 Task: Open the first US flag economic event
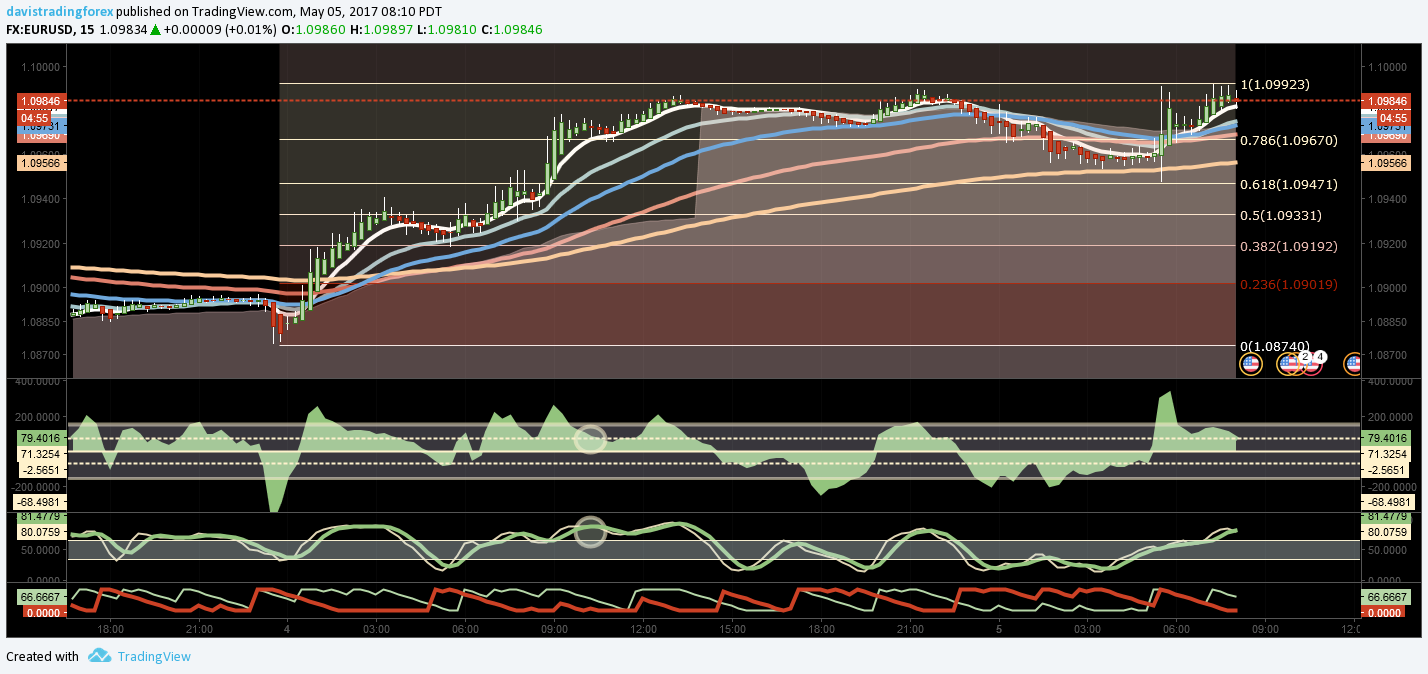pyautogui.click(x=1250, y=364)
